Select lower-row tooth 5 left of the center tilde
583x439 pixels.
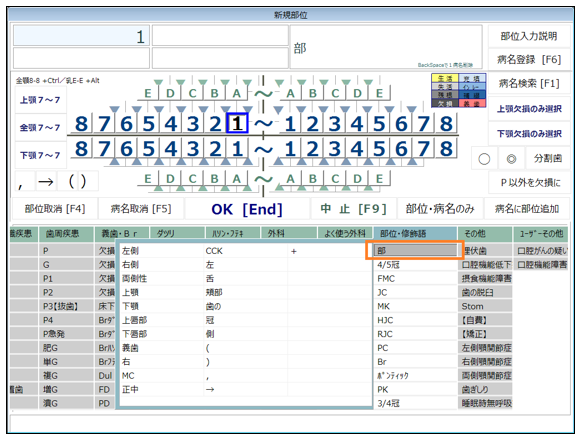click(x=148, y=149)
